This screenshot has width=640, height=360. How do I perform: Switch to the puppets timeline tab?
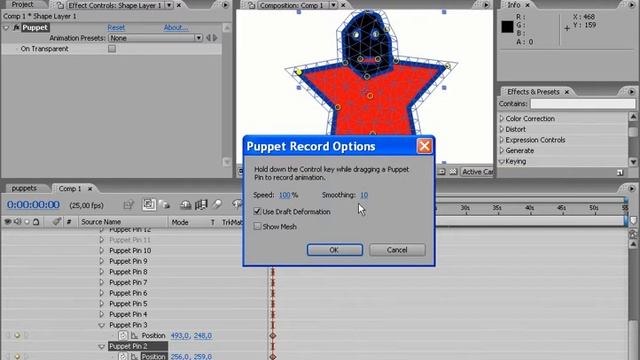(x=24, y=188)
